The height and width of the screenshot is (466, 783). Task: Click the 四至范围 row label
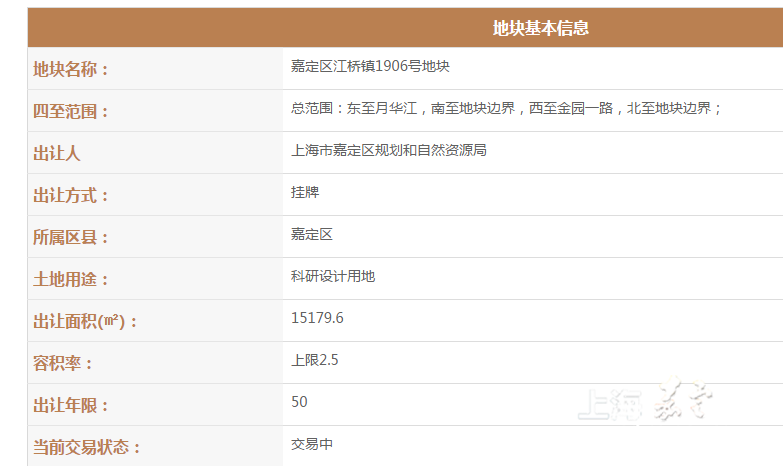click(71, 112)
